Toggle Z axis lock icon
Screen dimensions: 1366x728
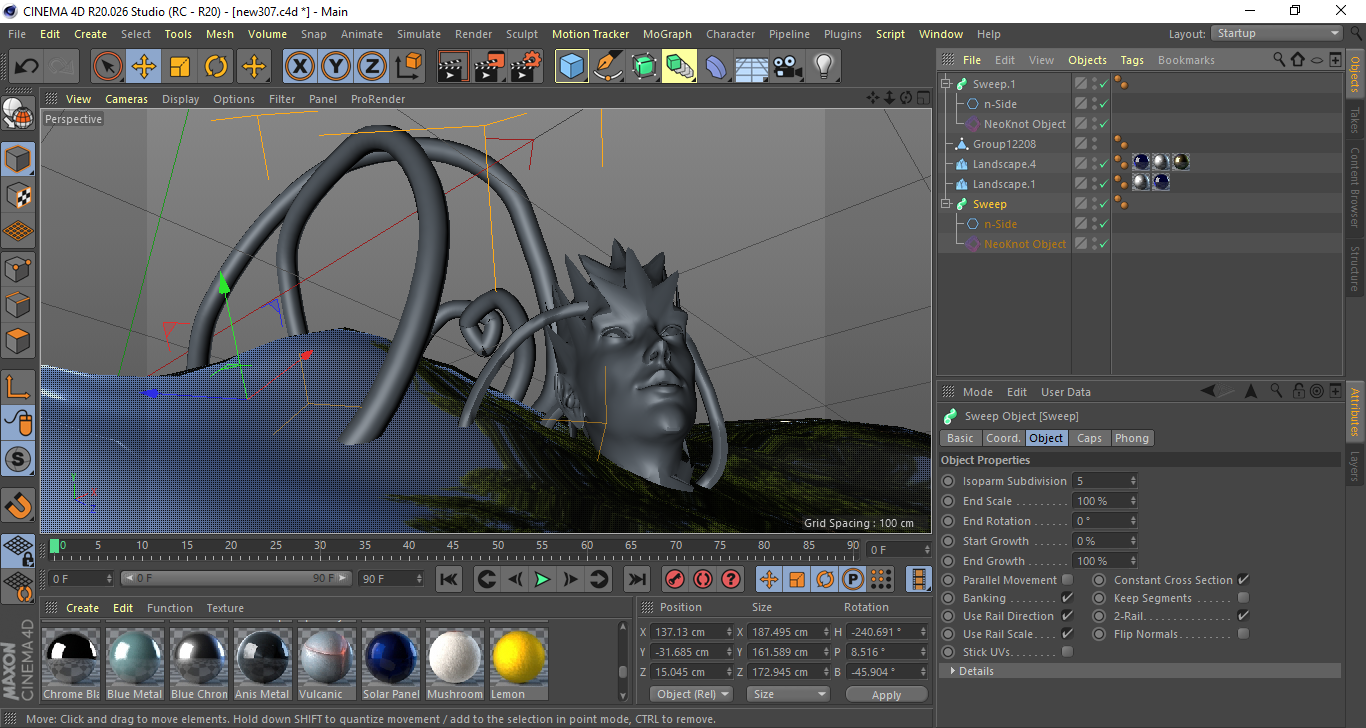[x=372, y=67]
